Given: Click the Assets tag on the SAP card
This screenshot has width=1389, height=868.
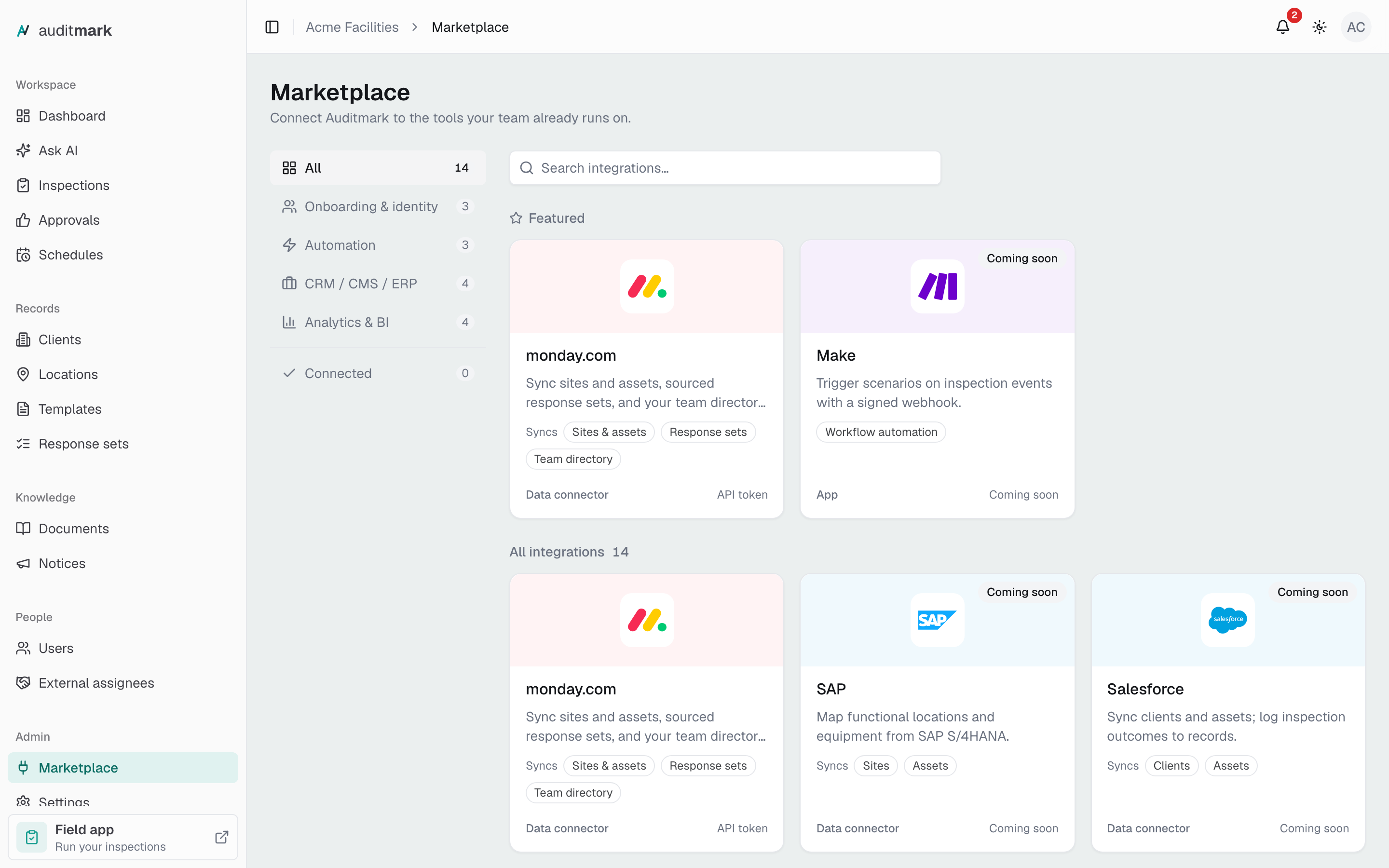Looking at the screenshot, I should (930, 765).
